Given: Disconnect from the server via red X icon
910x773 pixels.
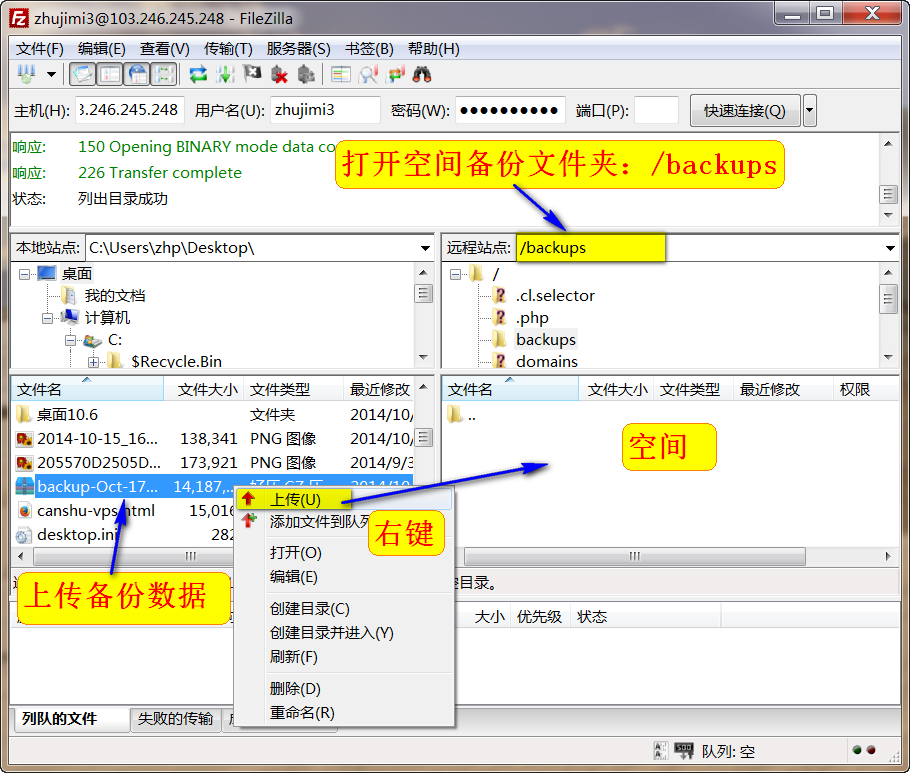Looking at the screenshot, I should [279, 74].
